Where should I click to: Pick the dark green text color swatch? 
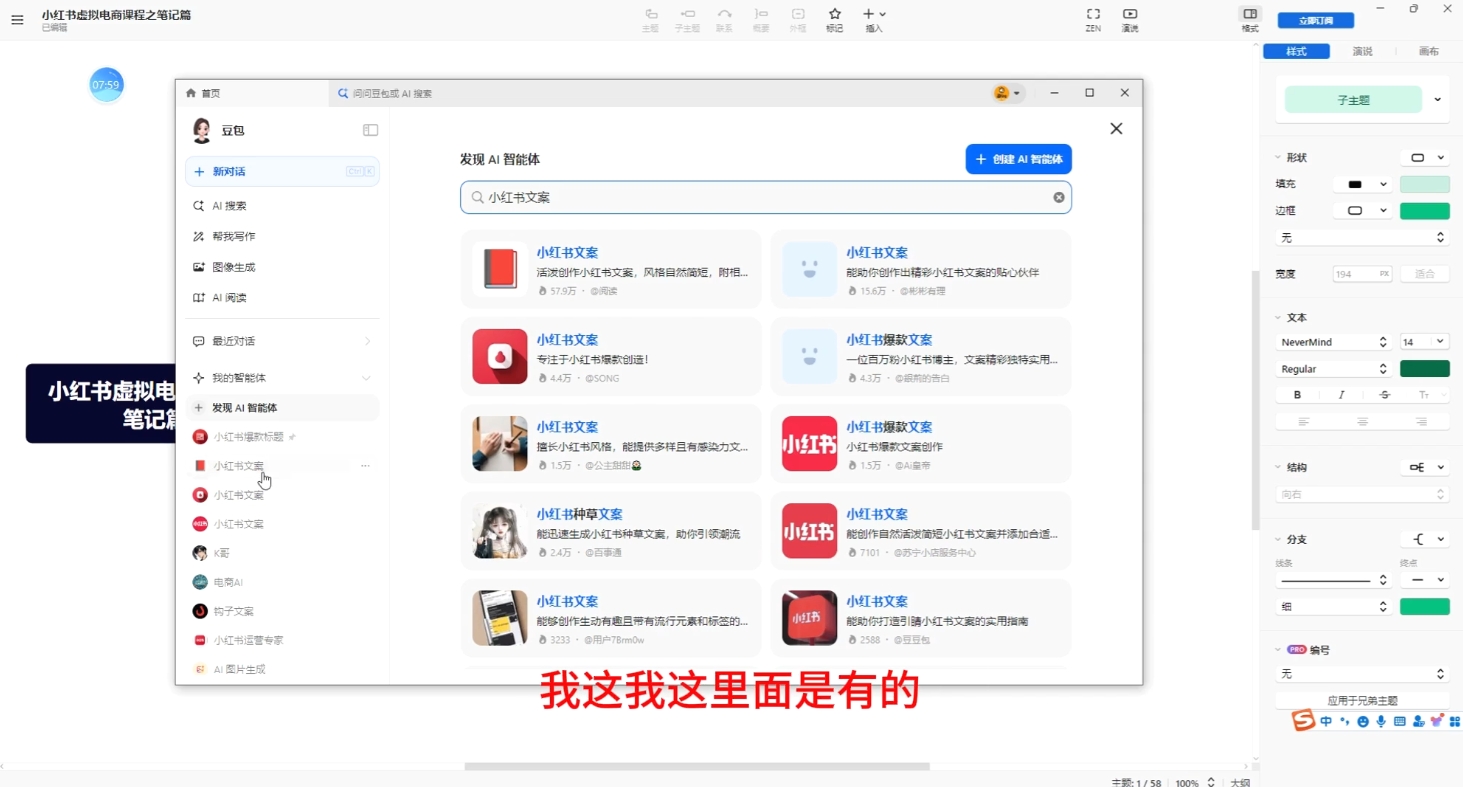pyautogui.click(x=1425, y=369)
